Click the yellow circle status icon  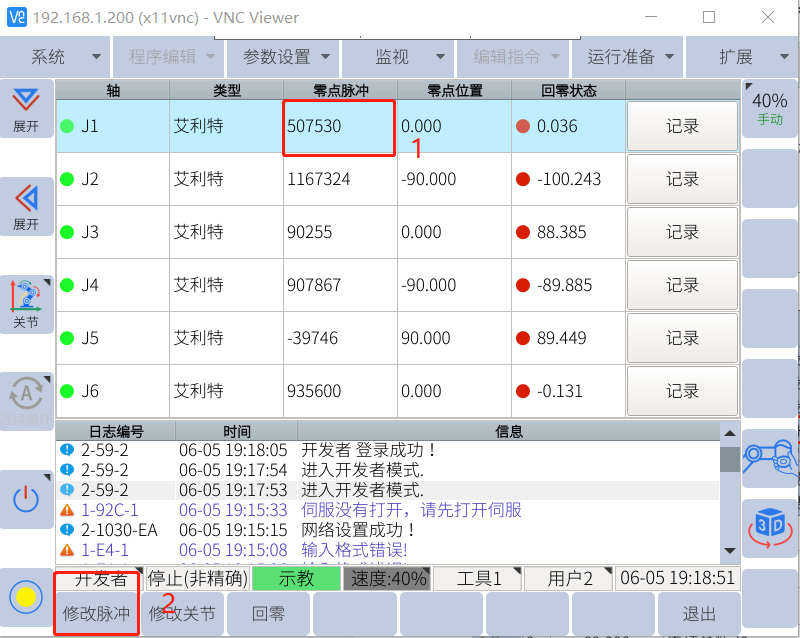click(26, 597)
